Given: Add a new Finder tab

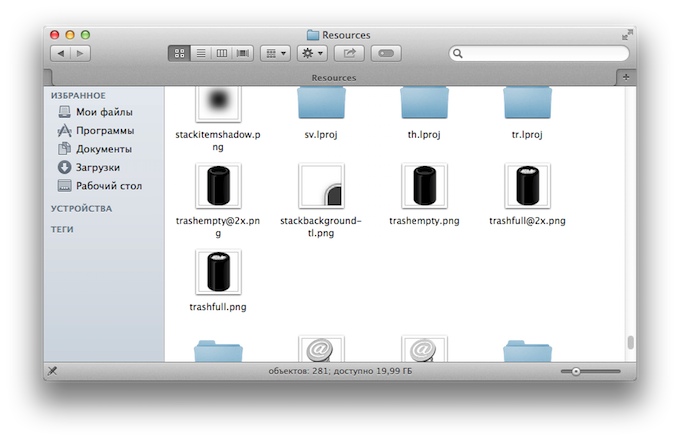Looking at the screenshot, I should coord(626,76).
